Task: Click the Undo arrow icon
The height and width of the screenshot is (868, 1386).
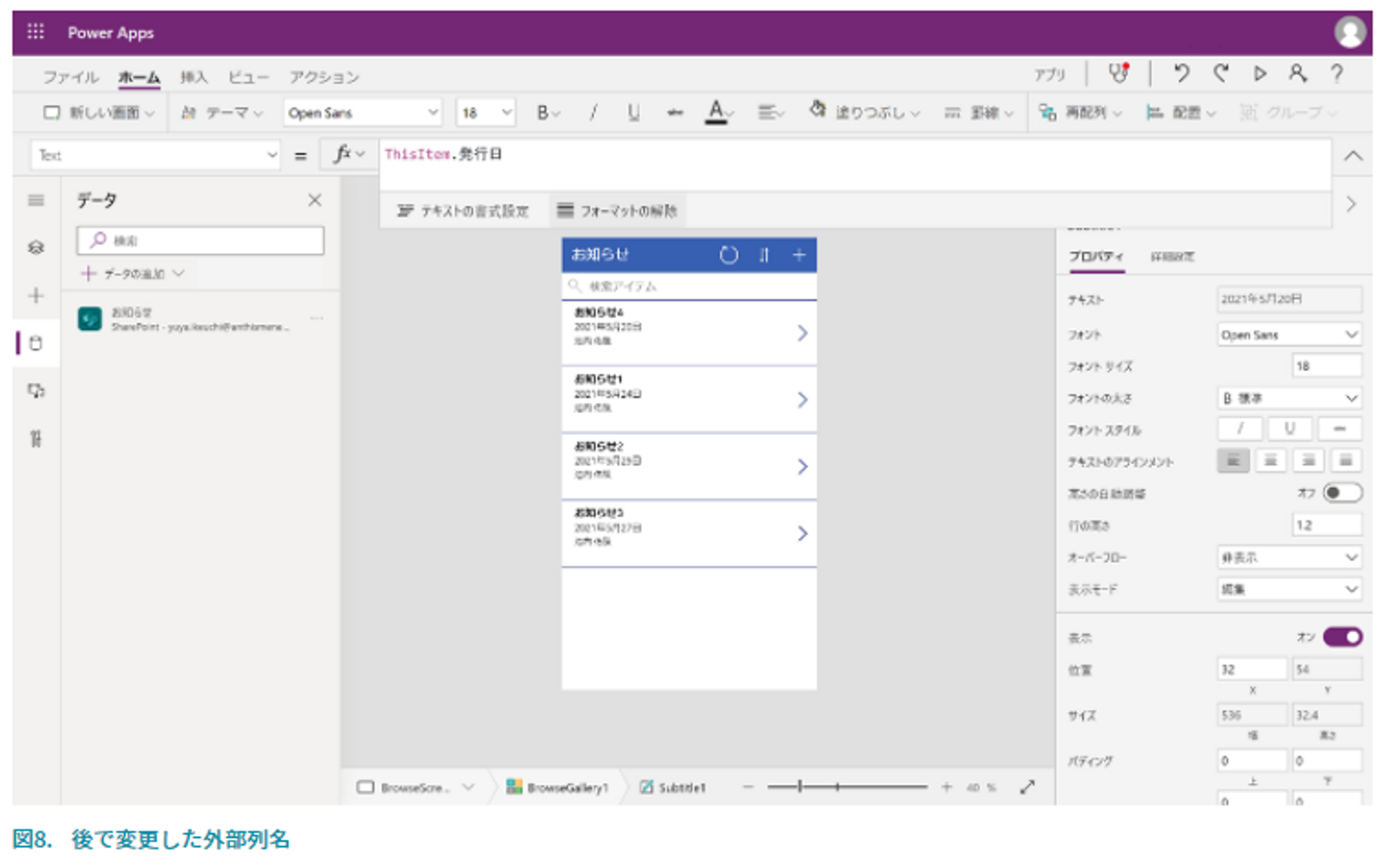Action: coord(1181,73)
